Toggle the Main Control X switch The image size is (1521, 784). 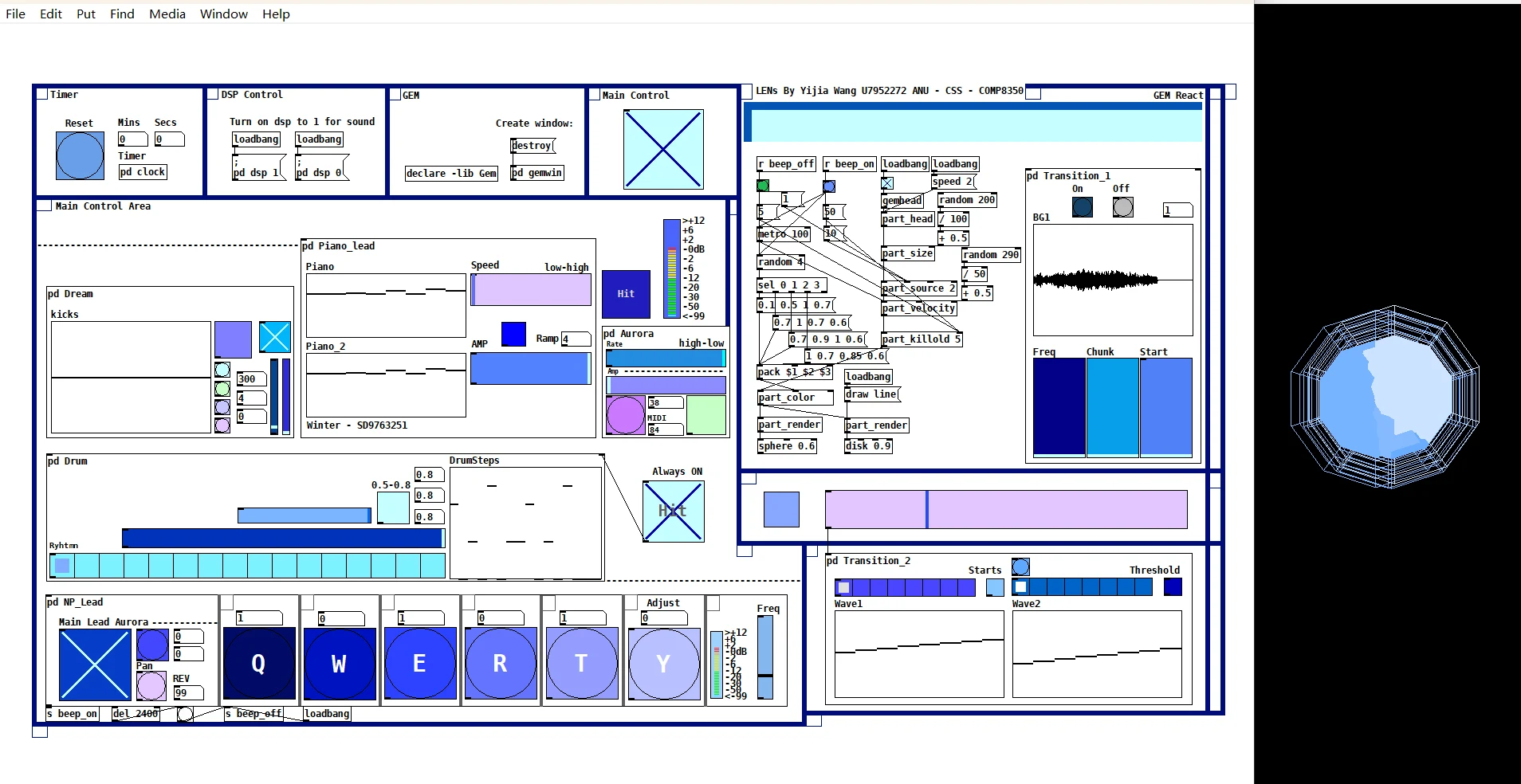point(663,149)
